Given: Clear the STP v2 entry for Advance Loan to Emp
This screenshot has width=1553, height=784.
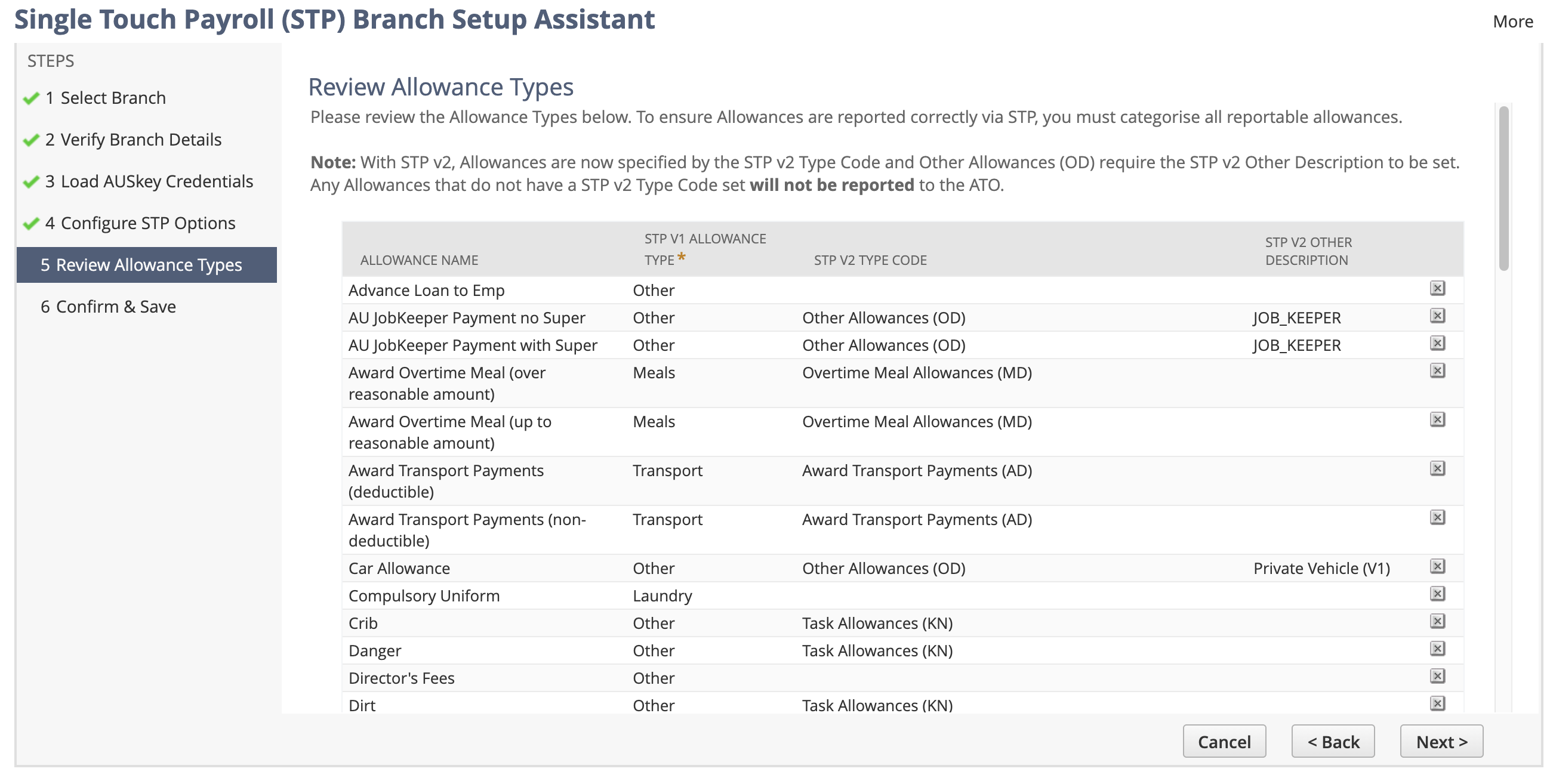Looking at the screenshot, I should click(x=1439, y=289).
